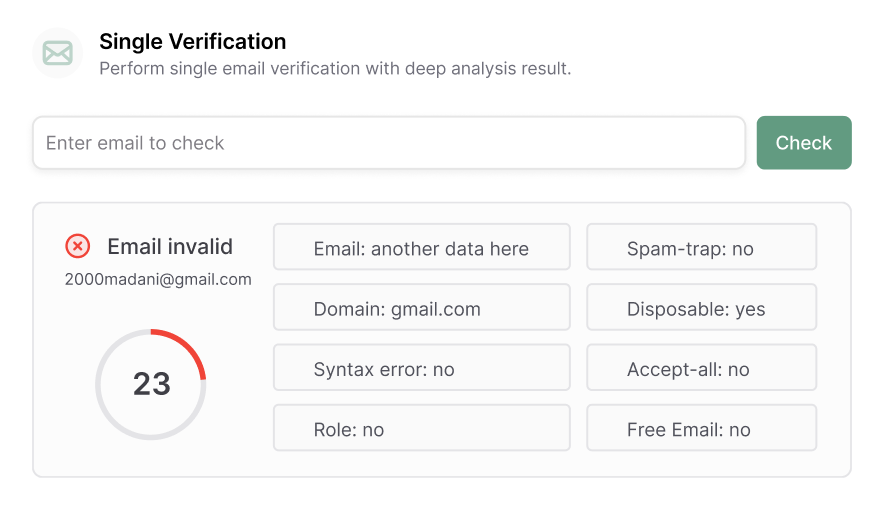884x505 pixels.
Task: Click the number 23 in the score
Action: coord(152,384)
